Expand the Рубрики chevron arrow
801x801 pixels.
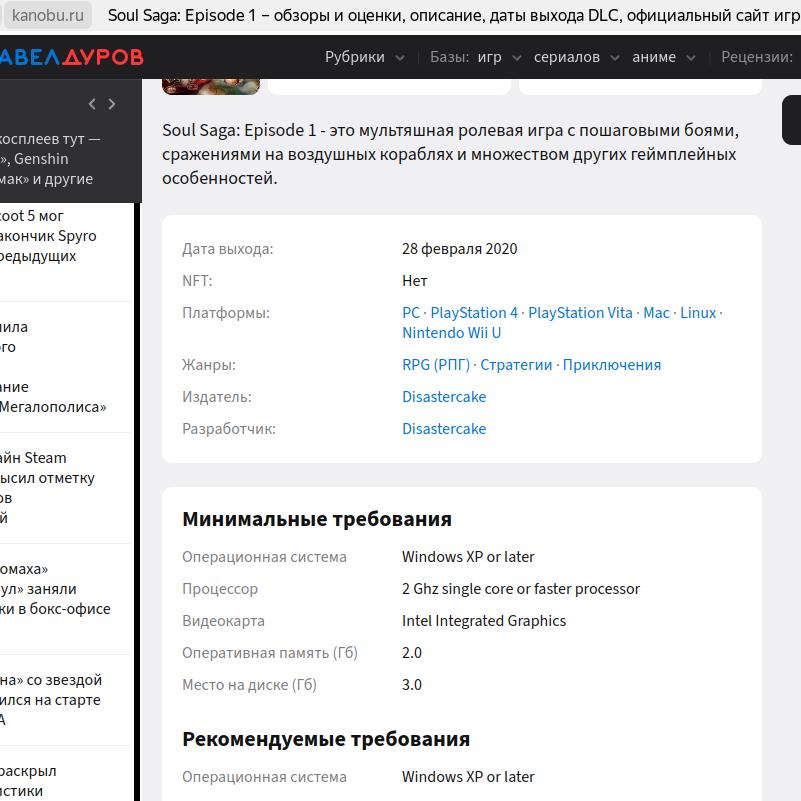[x=400, y=58]
